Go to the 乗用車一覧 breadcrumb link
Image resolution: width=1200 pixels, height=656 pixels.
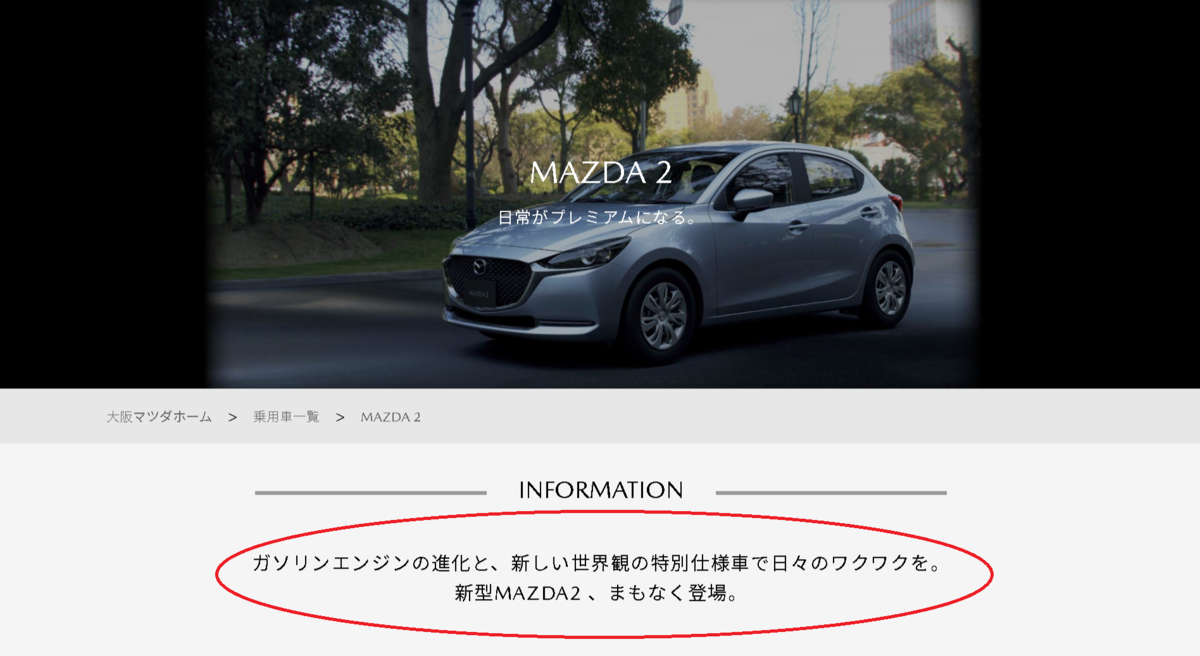click(x=286, y=417)
